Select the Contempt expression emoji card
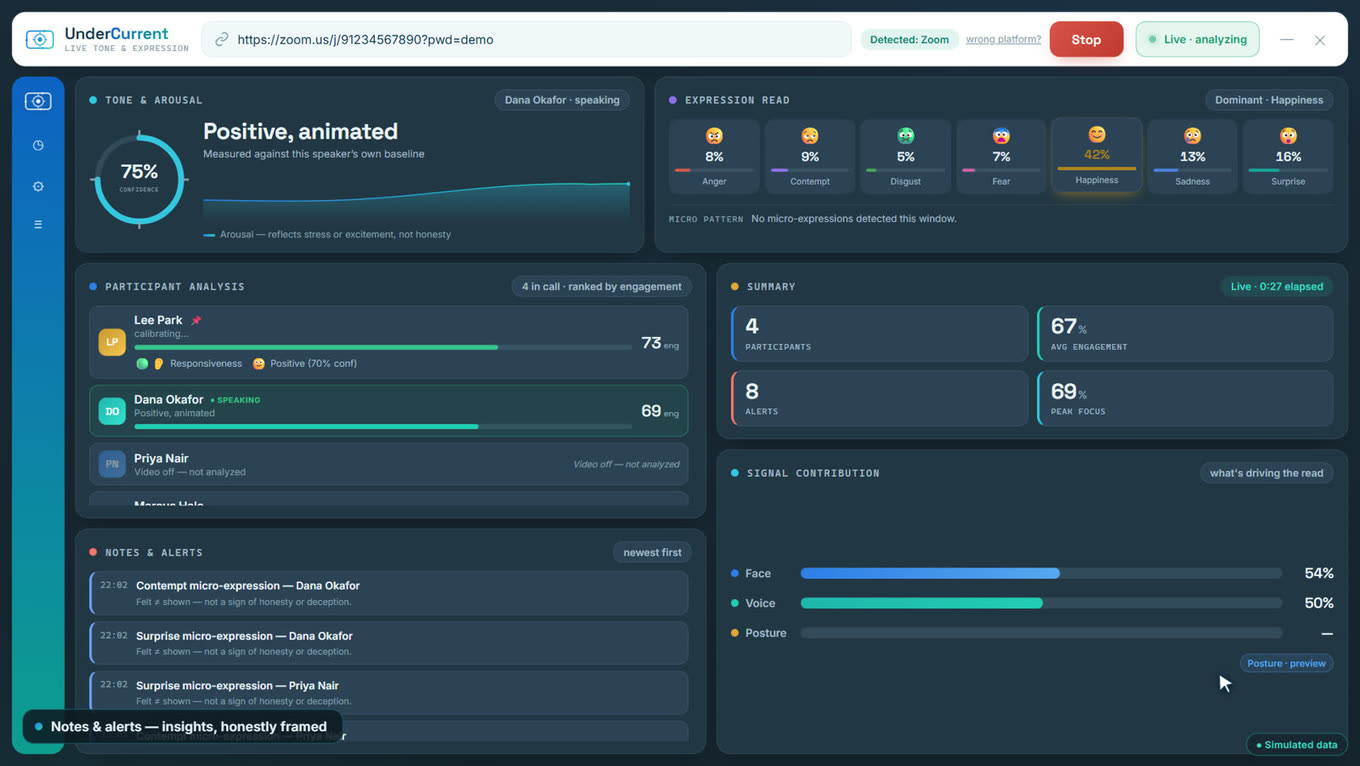 click(810, 156)
